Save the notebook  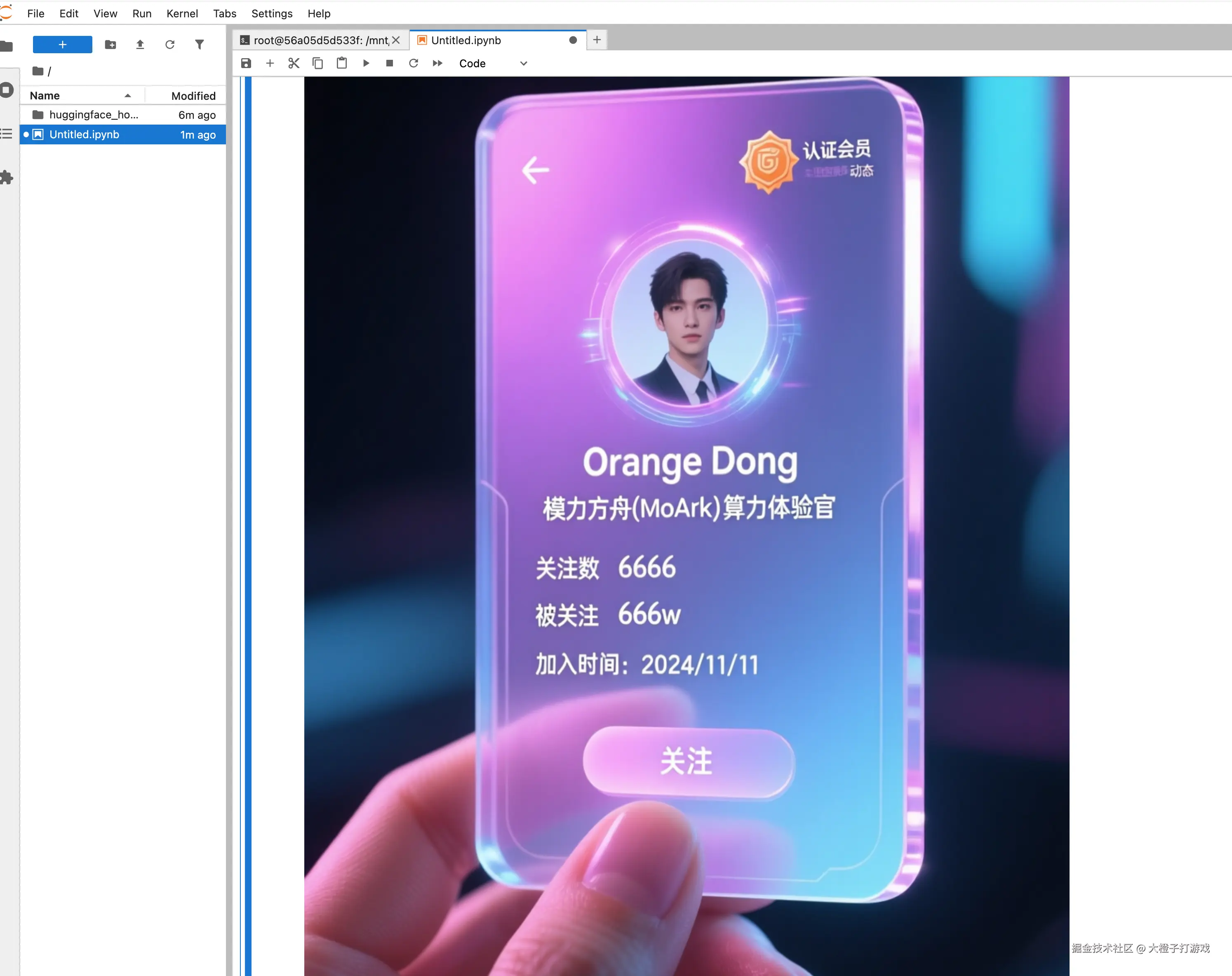coord(246,64)
